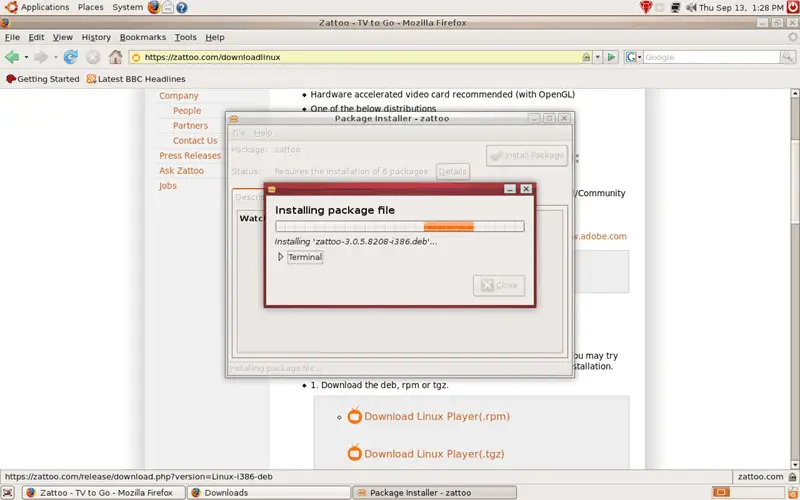Click the red update notifier tray icon
This screenshot has height=500, width=800.
pos(646,7)
